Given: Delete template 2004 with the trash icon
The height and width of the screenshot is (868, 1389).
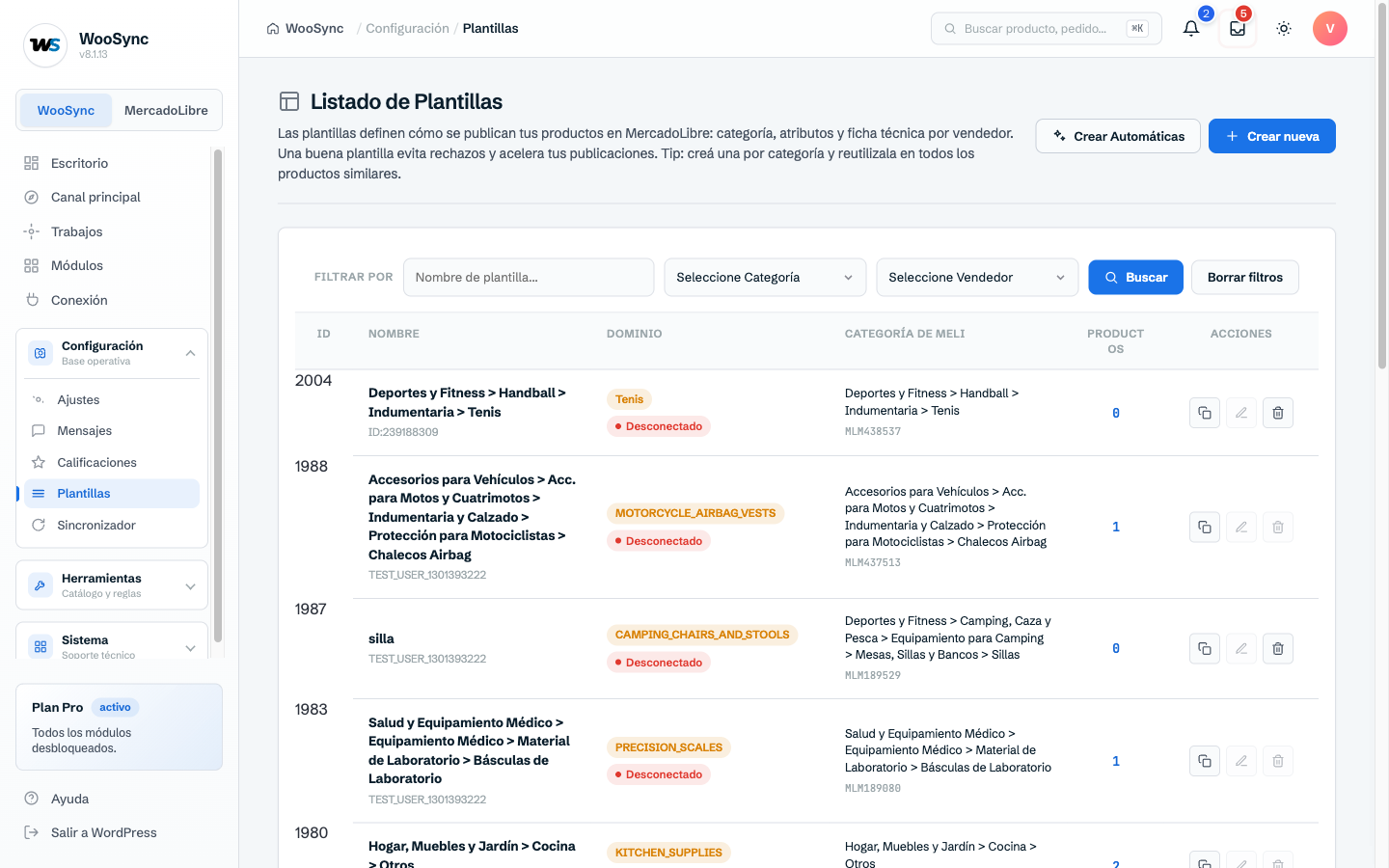Looking at the screenshot, I should (1278, 413).
